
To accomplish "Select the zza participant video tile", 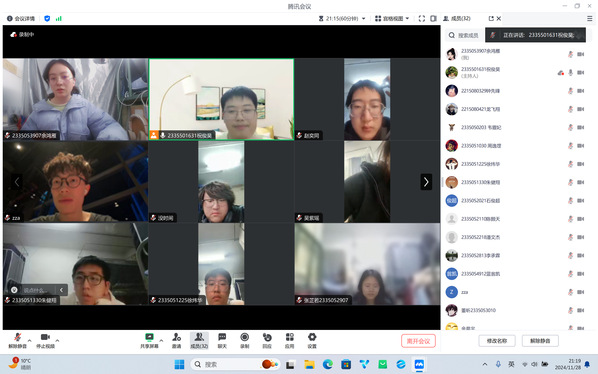I will (76, 181).
